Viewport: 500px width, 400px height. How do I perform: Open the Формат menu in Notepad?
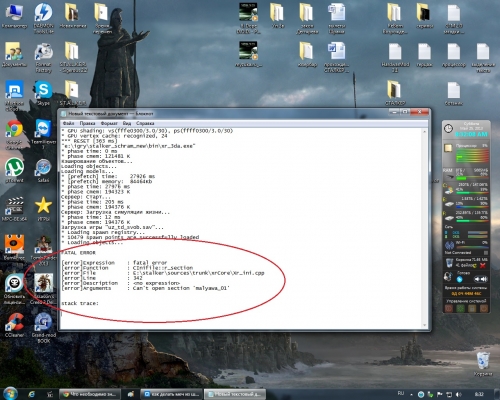109,123
